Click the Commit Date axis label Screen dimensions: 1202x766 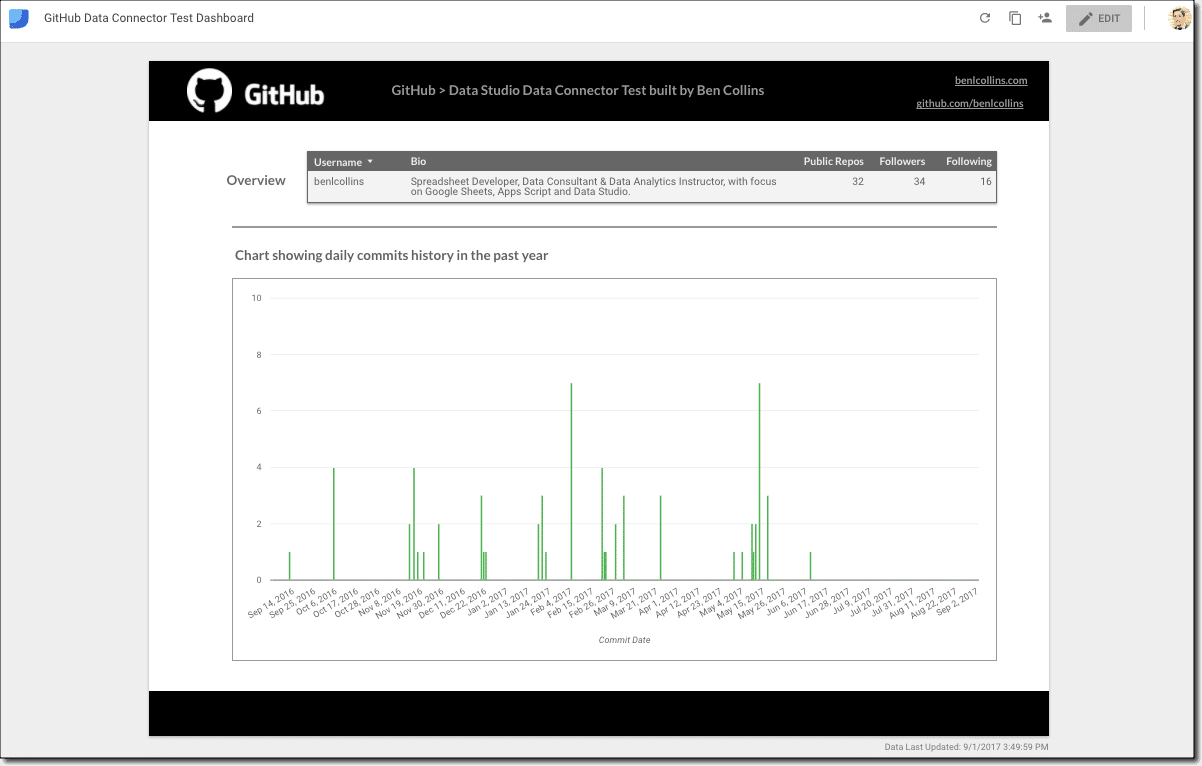624,640
